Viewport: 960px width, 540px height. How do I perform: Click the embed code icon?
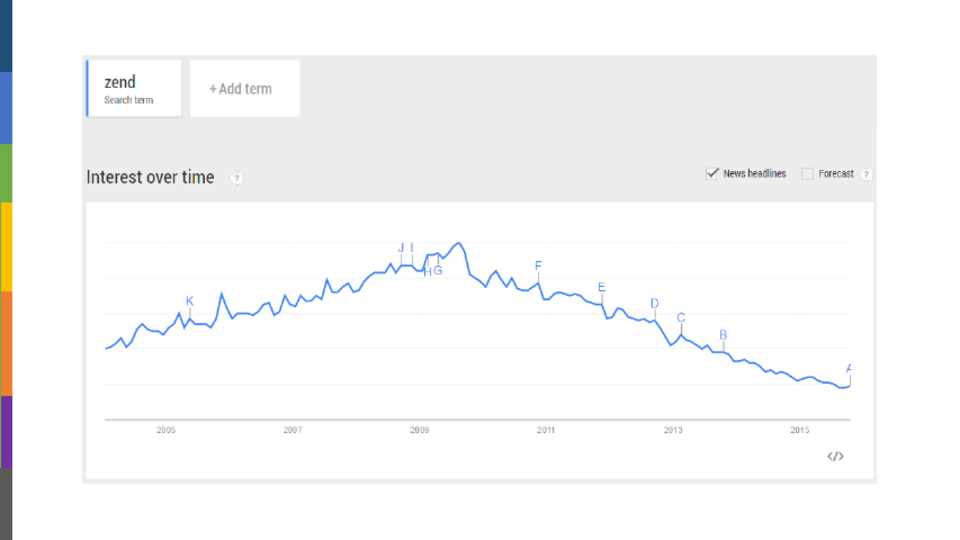(x=835, y=456)
